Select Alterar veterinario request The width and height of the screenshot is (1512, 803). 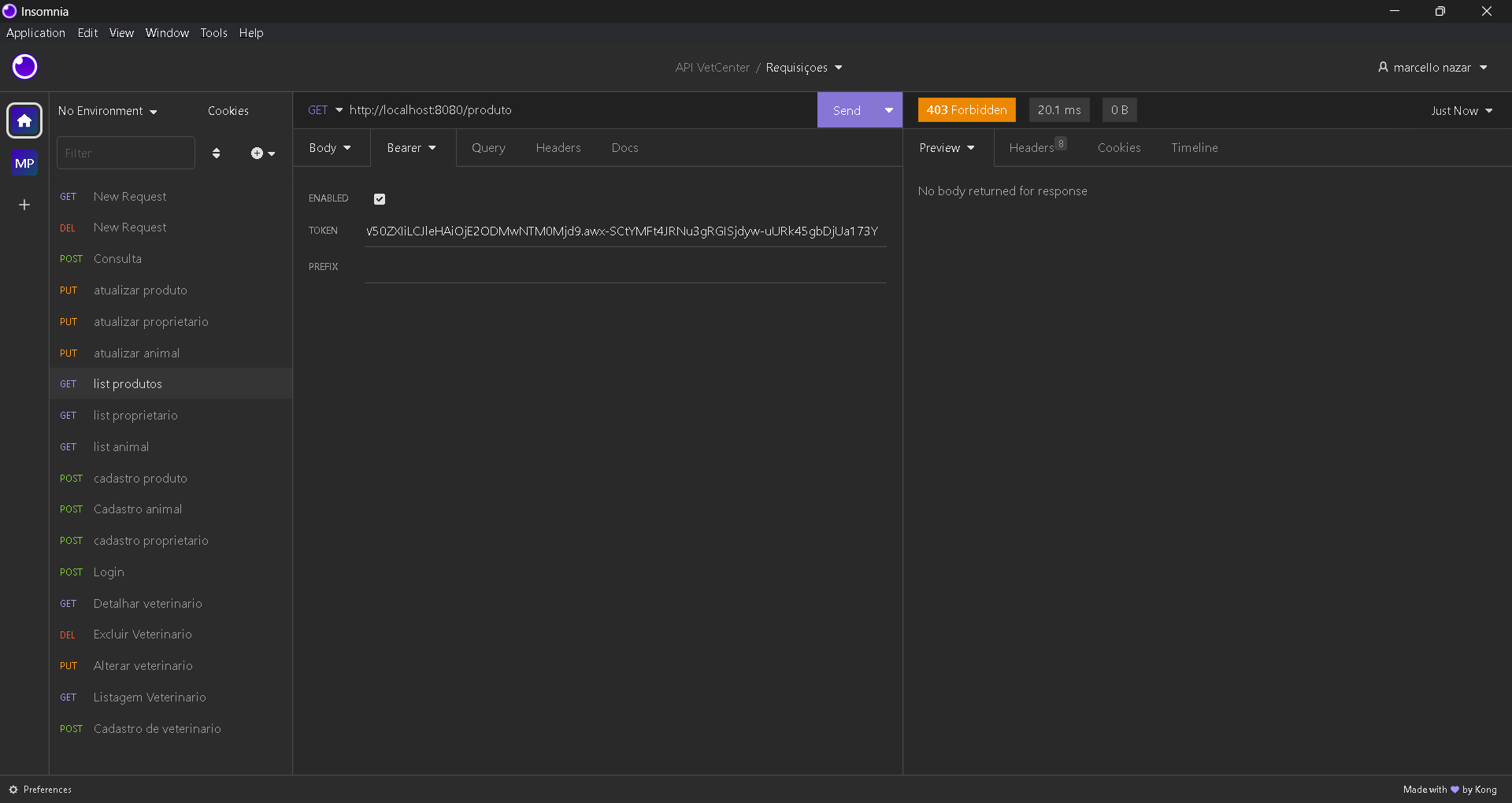171,666
